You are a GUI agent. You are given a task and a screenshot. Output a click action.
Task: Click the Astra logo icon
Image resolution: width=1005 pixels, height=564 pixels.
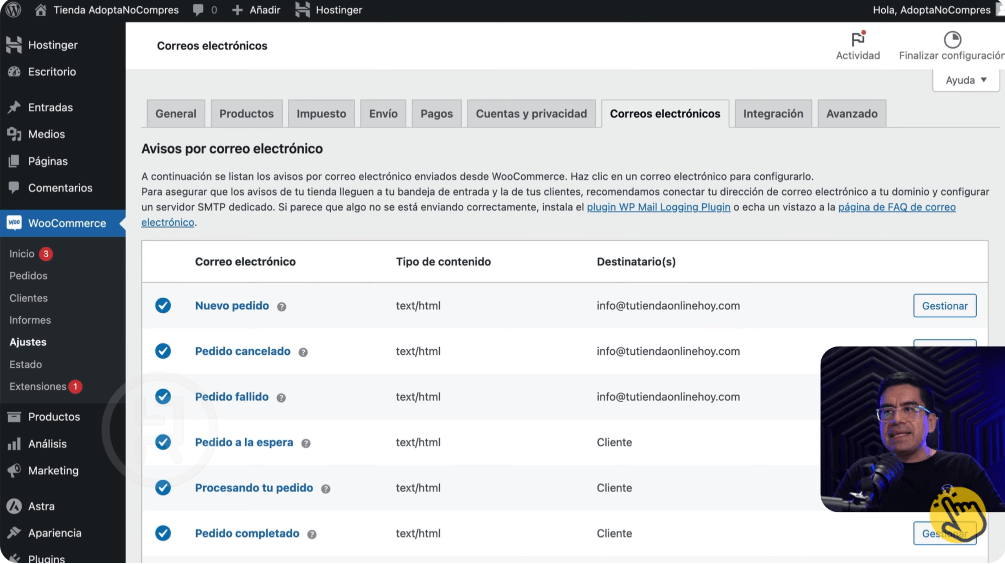pyautogui.click(x=14, y=506)
